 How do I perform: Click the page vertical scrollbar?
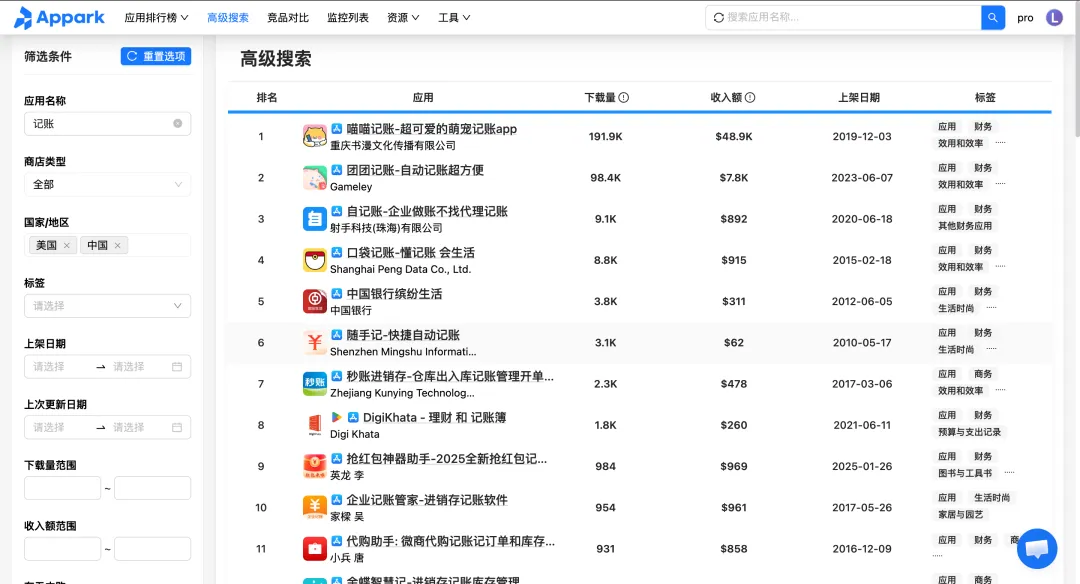1077,69
